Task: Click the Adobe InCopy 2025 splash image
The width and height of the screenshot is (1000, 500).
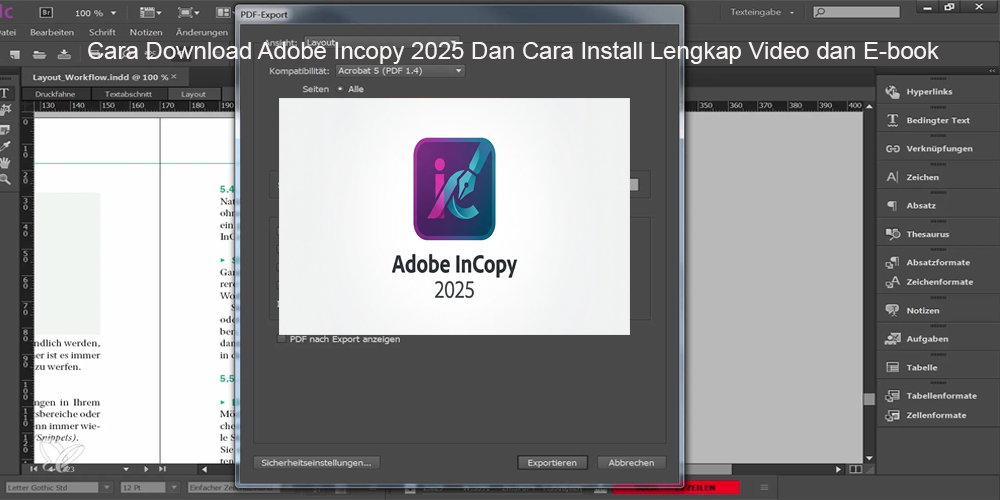Action: [x=454, y=216]
